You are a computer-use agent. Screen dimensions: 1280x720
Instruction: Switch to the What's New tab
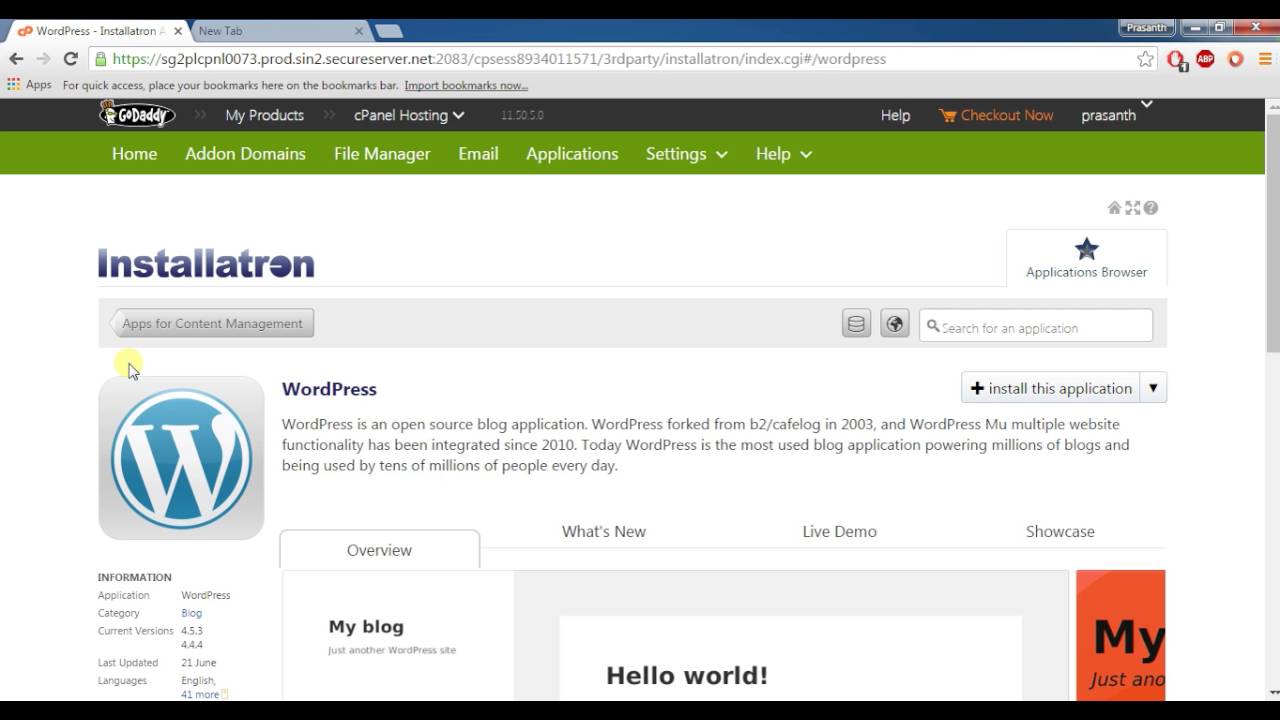click(x=604, y=531)
